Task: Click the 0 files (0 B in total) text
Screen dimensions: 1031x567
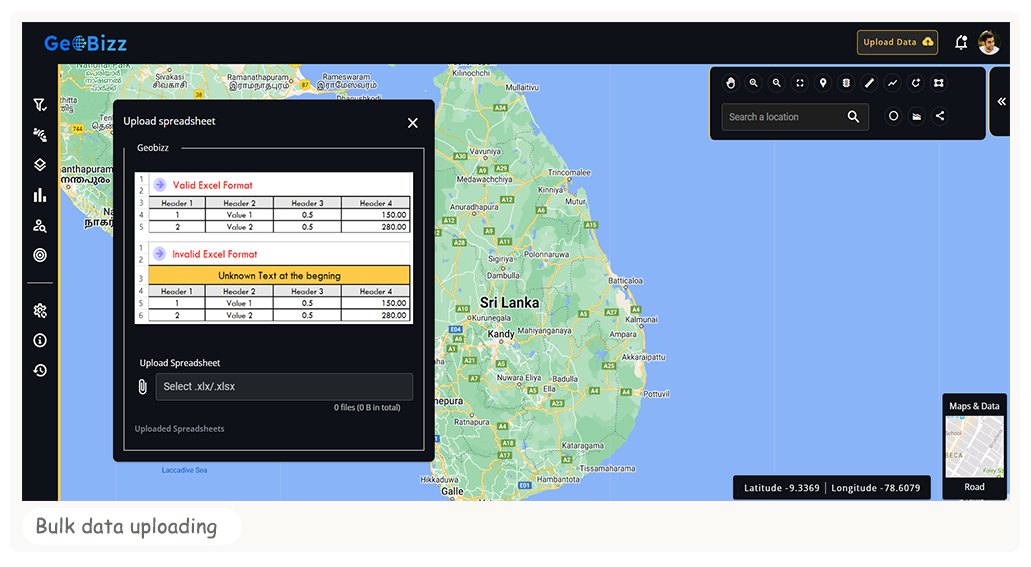Action: [367, 407]
